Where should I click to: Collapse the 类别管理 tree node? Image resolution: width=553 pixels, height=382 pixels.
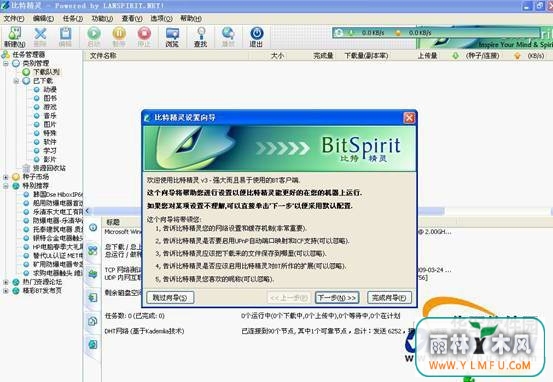5,63
